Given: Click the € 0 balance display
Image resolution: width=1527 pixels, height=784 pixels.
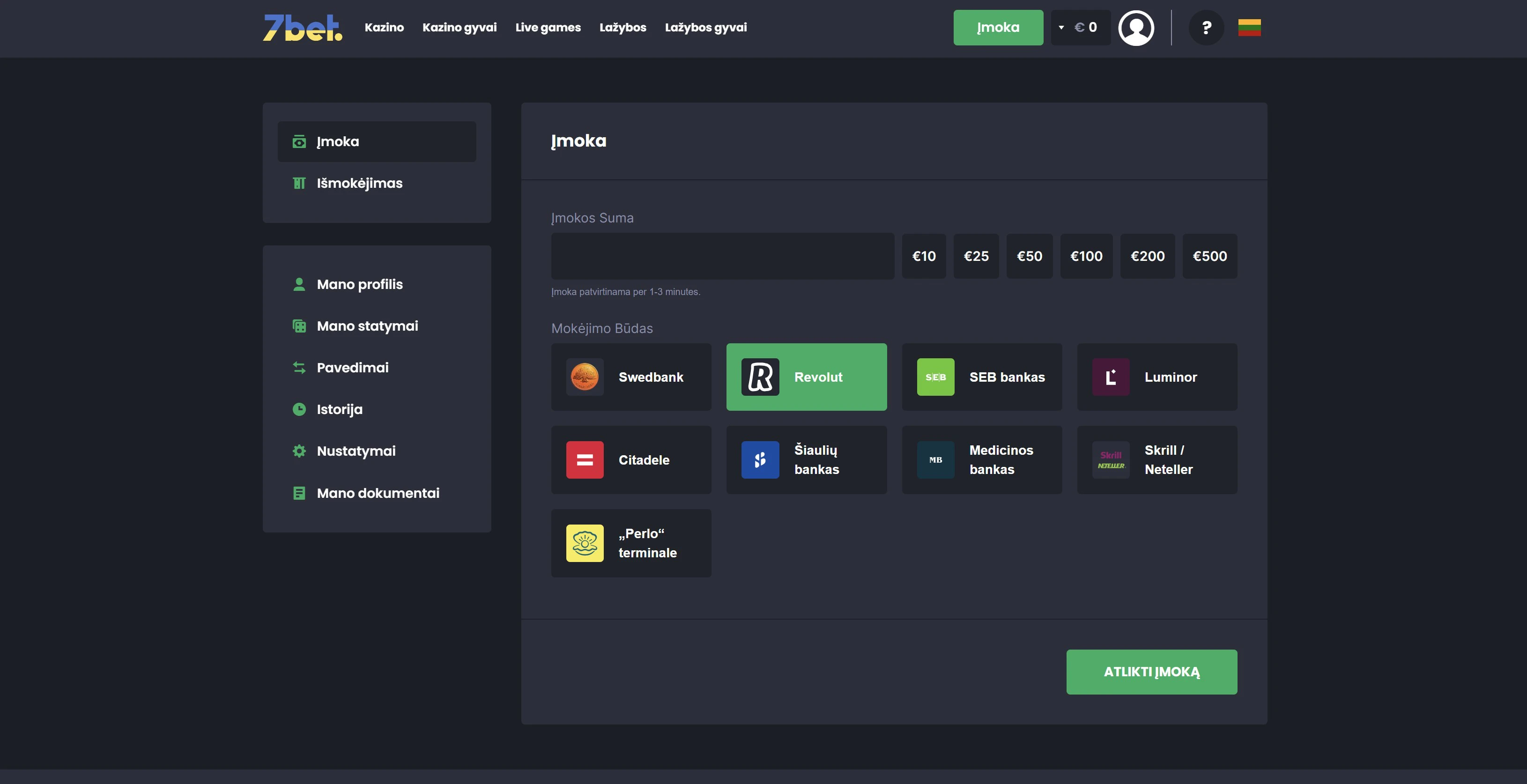Looking at the screenshot, I should (1086, 28).
